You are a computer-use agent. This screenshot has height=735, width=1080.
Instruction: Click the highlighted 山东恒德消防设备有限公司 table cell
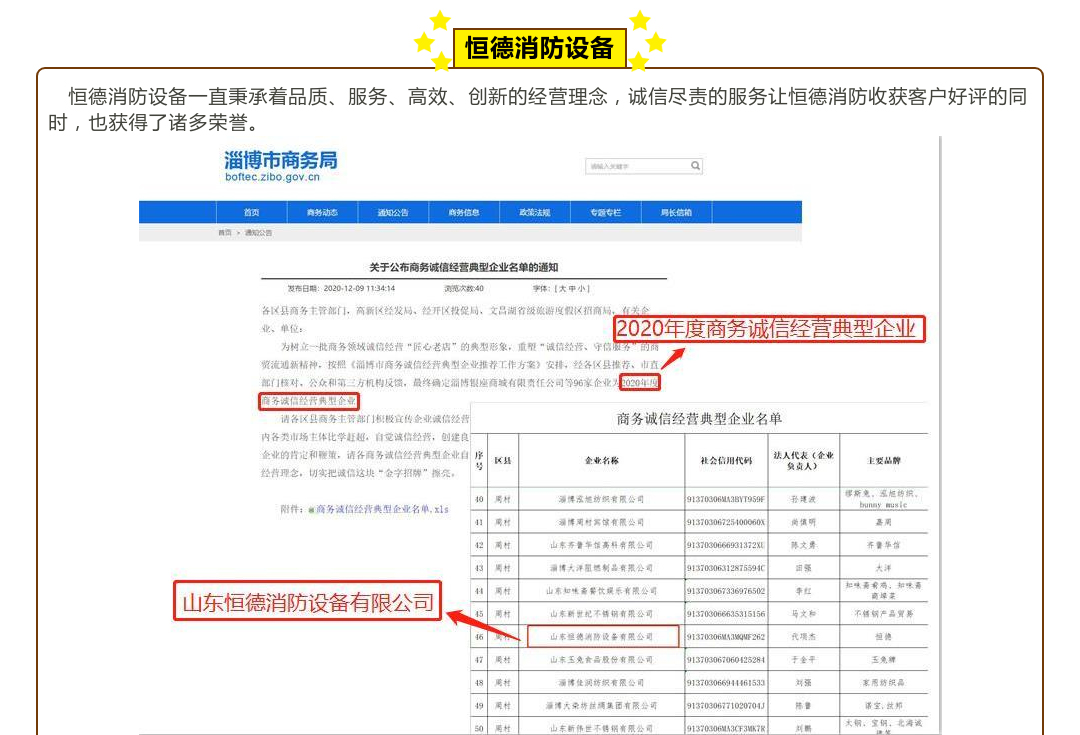(602, 636)
